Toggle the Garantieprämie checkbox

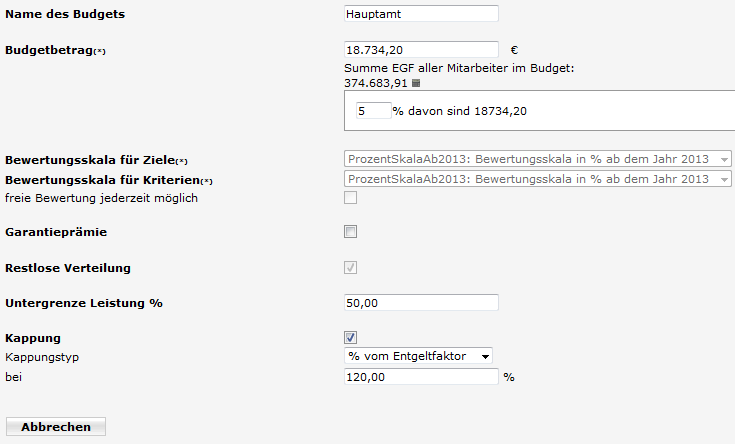[x=350, y=232]
